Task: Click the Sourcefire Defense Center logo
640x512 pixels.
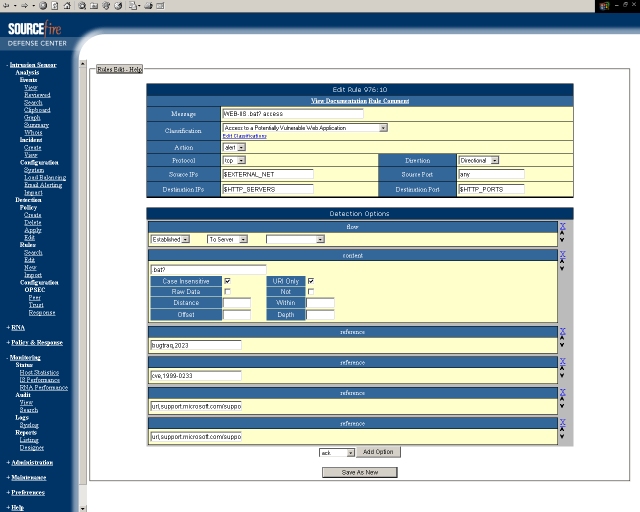Action: point(37,34)
